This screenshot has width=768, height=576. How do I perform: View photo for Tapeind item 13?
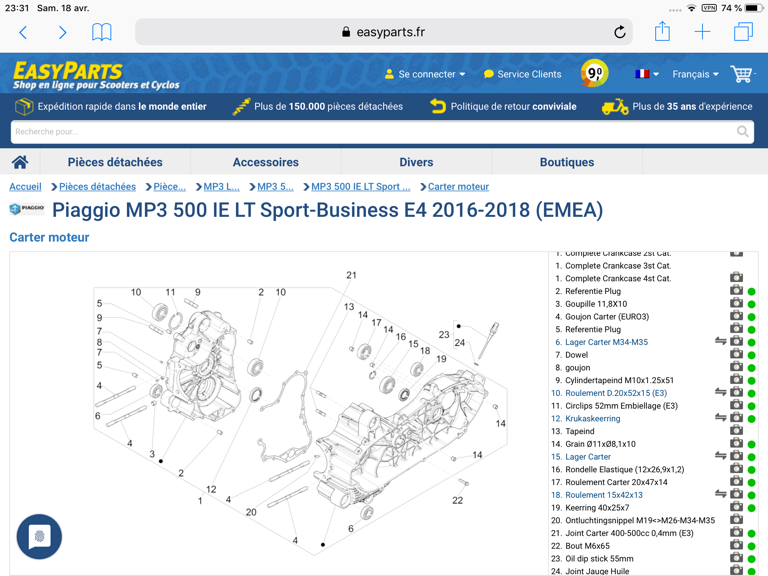tap(736, 430)
